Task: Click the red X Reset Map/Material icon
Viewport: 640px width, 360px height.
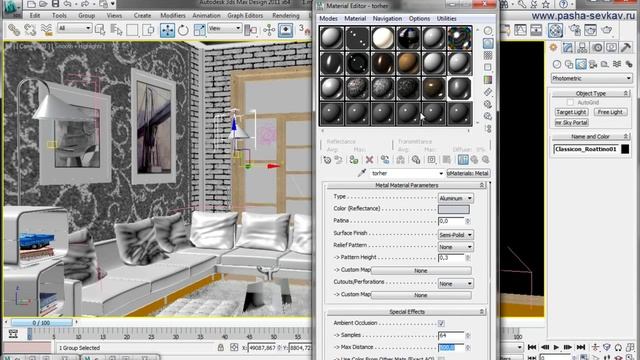Action: 369,160
